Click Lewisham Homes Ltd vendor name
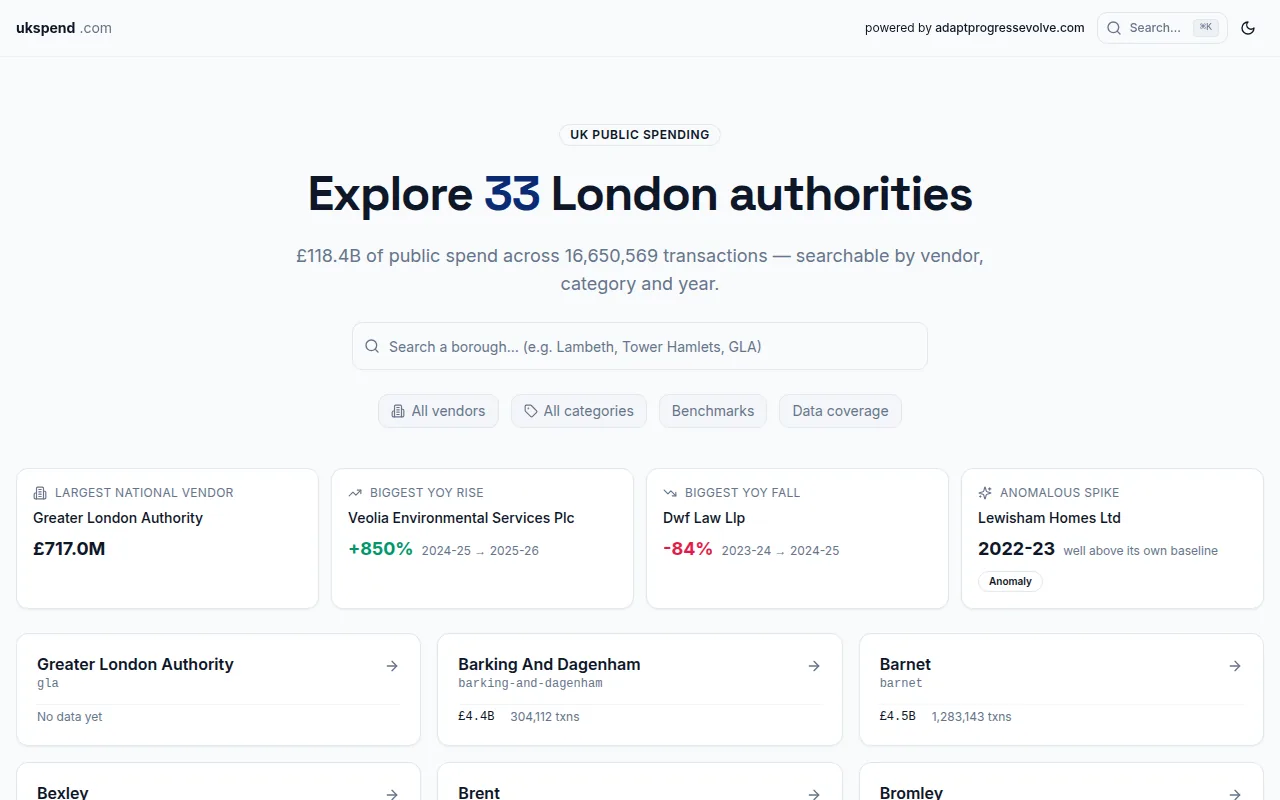This screenshot has width=1280, height=800. click(1049, 518)
